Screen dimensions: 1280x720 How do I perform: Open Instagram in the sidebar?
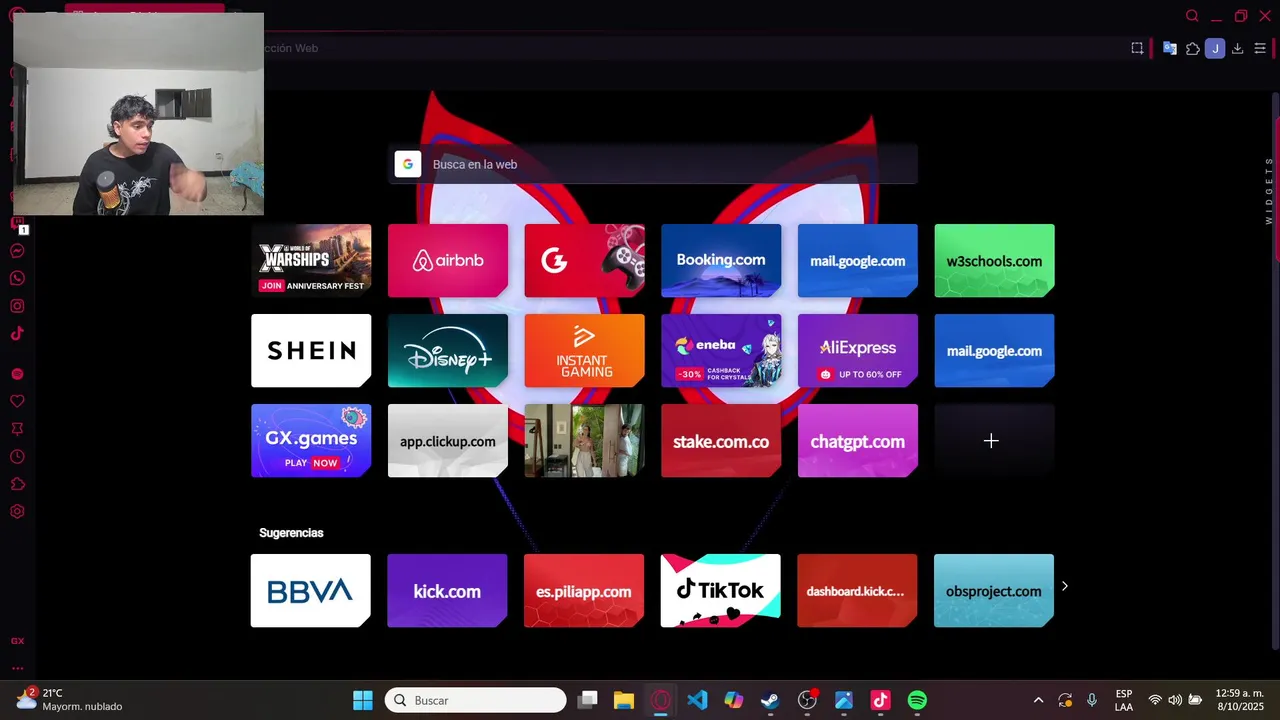[x=17, y=306]
